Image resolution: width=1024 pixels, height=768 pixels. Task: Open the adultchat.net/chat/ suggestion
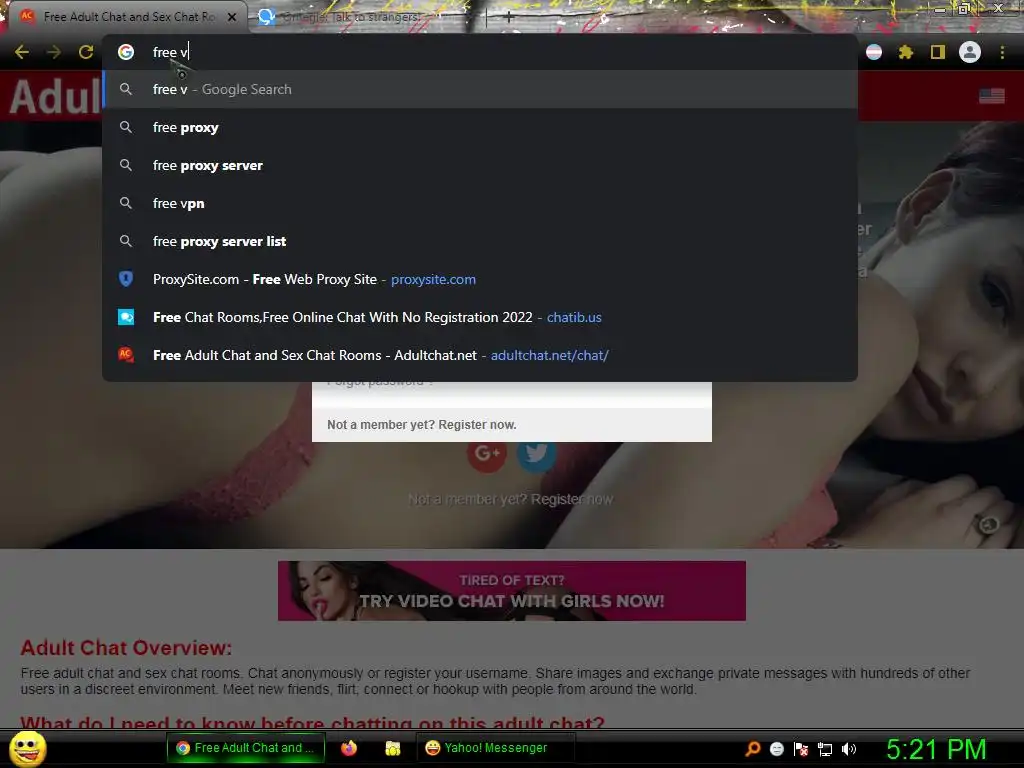(480, 355)
